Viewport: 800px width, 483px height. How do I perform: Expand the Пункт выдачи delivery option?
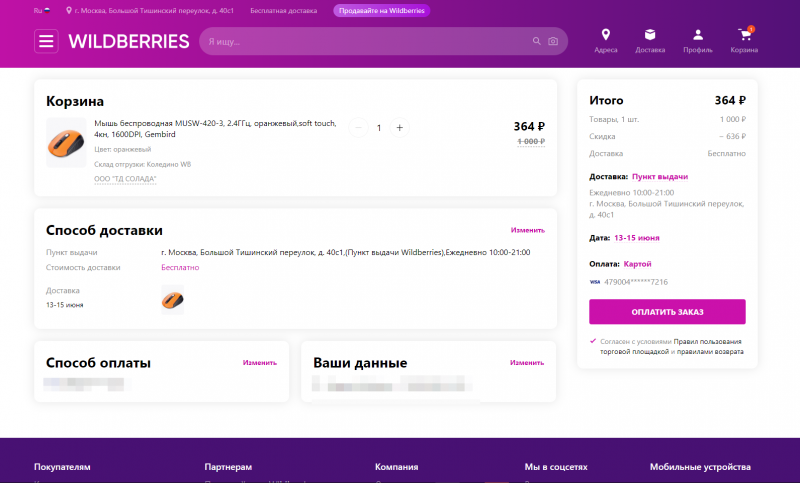(659, 176)
